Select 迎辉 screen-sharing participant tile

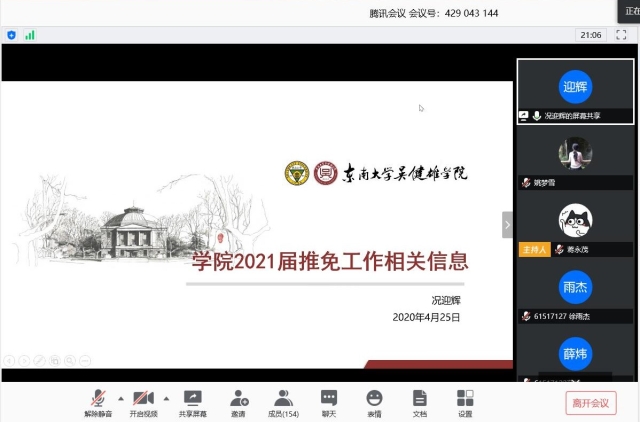576,91
